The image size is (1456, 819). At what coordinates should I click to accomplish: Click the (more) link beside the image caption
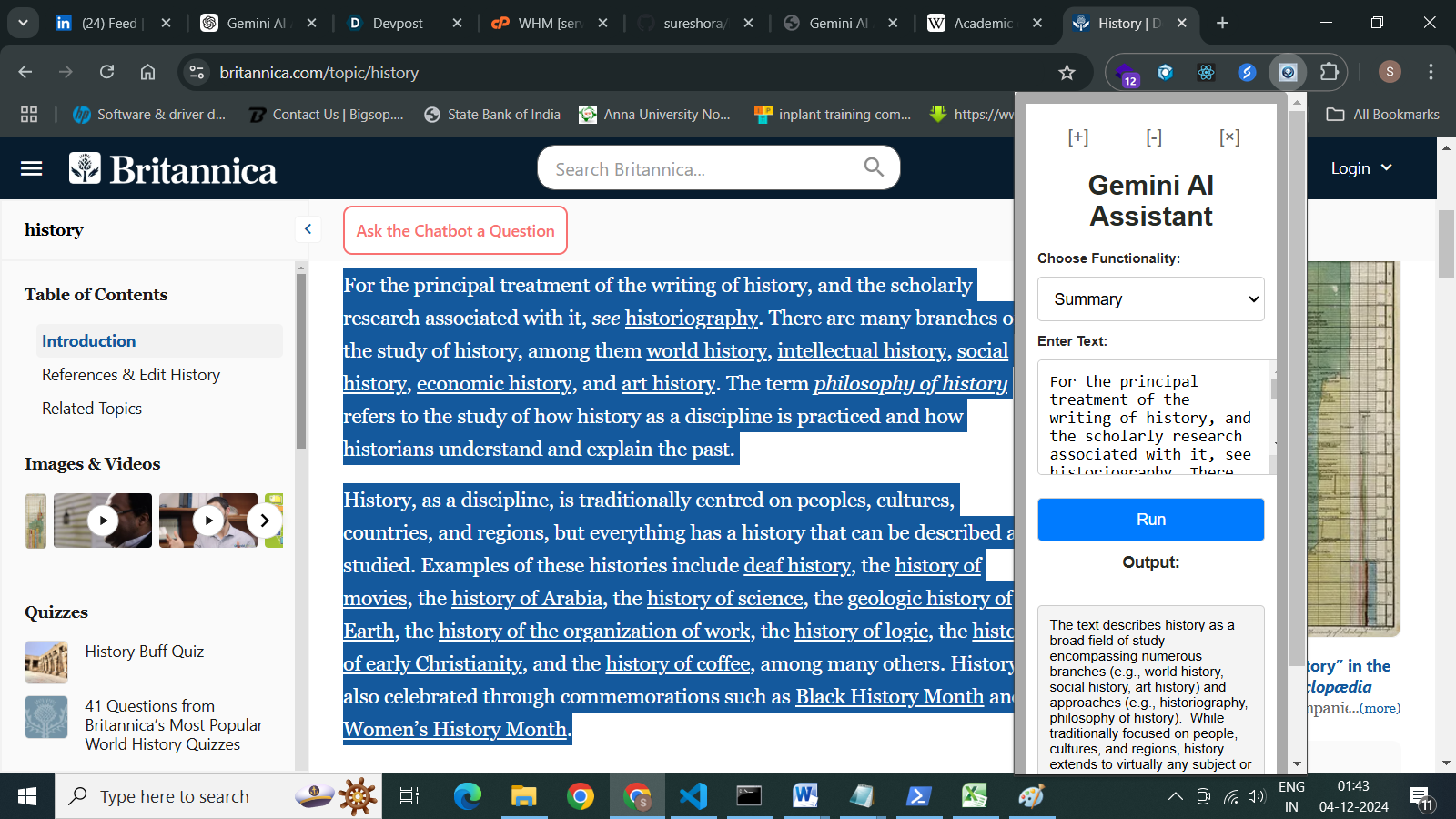pos(1380,708)
